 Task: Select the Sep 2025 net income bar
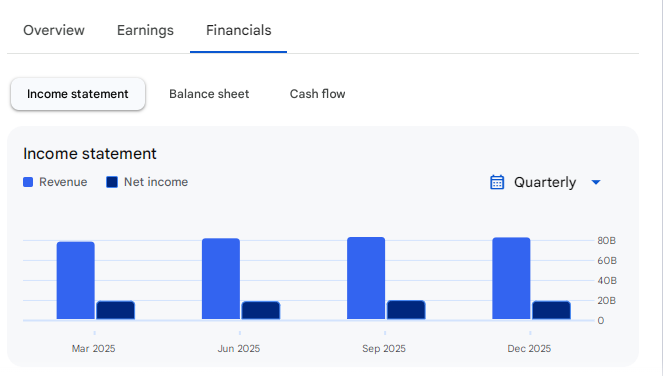(406, 310)
